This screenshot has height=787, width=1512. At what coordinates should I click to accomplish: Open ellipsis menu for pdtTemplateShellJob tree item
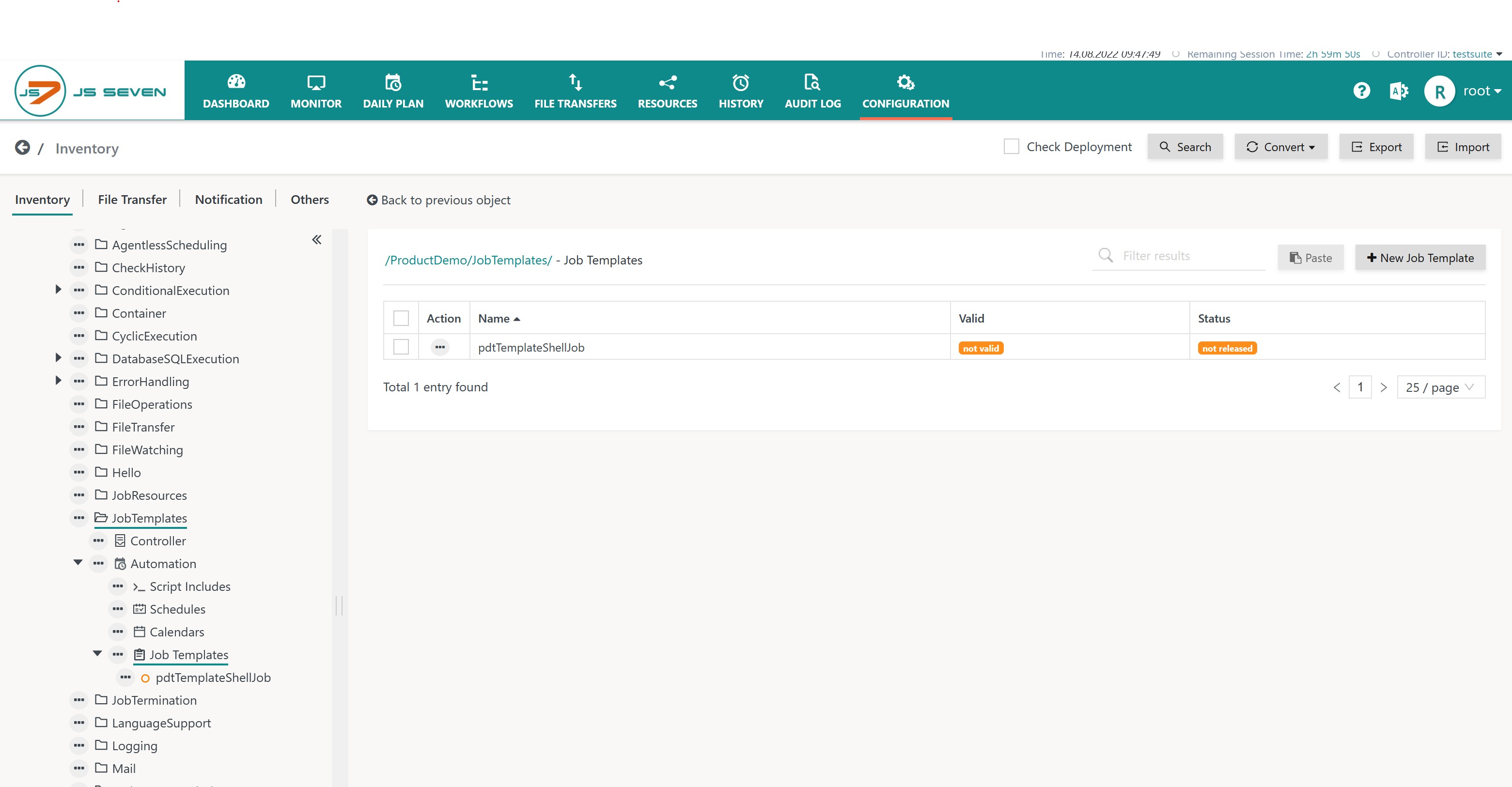click(125, 677)
